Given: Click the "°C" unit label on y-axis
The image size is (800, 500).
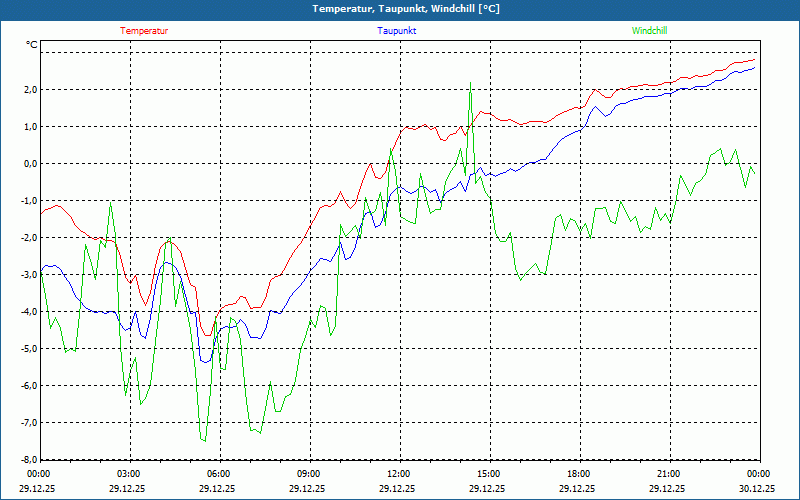Looking at the screenshot, I should 32,45.
